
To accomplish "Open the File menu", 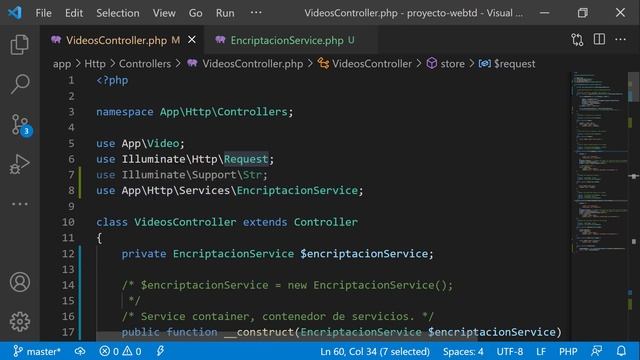I will tap(43, 13).
